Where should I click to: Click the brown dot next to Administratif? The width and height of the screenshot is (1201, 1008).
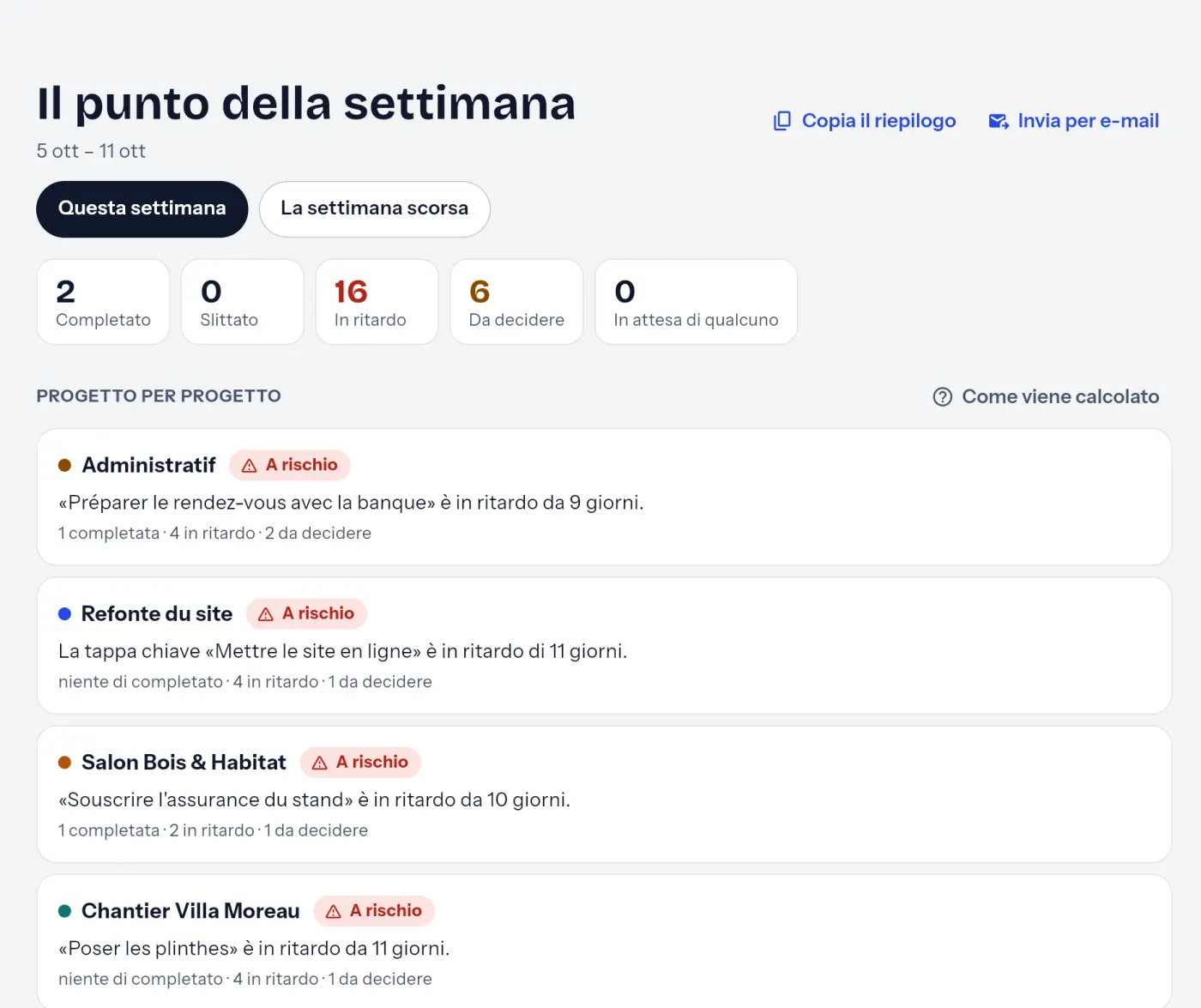tap(64, 465)
